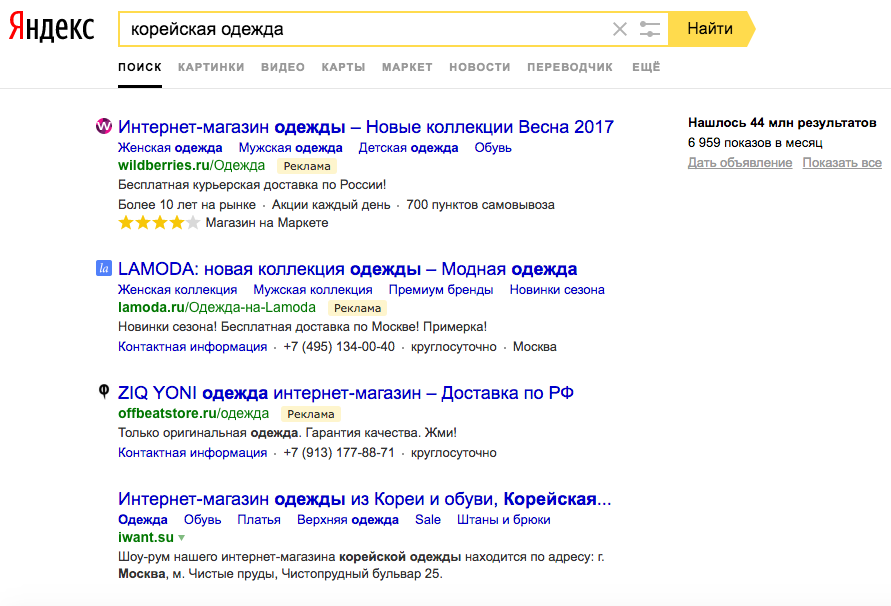Click Показать все link
The image size is (891, 606).
click(842, 163)
